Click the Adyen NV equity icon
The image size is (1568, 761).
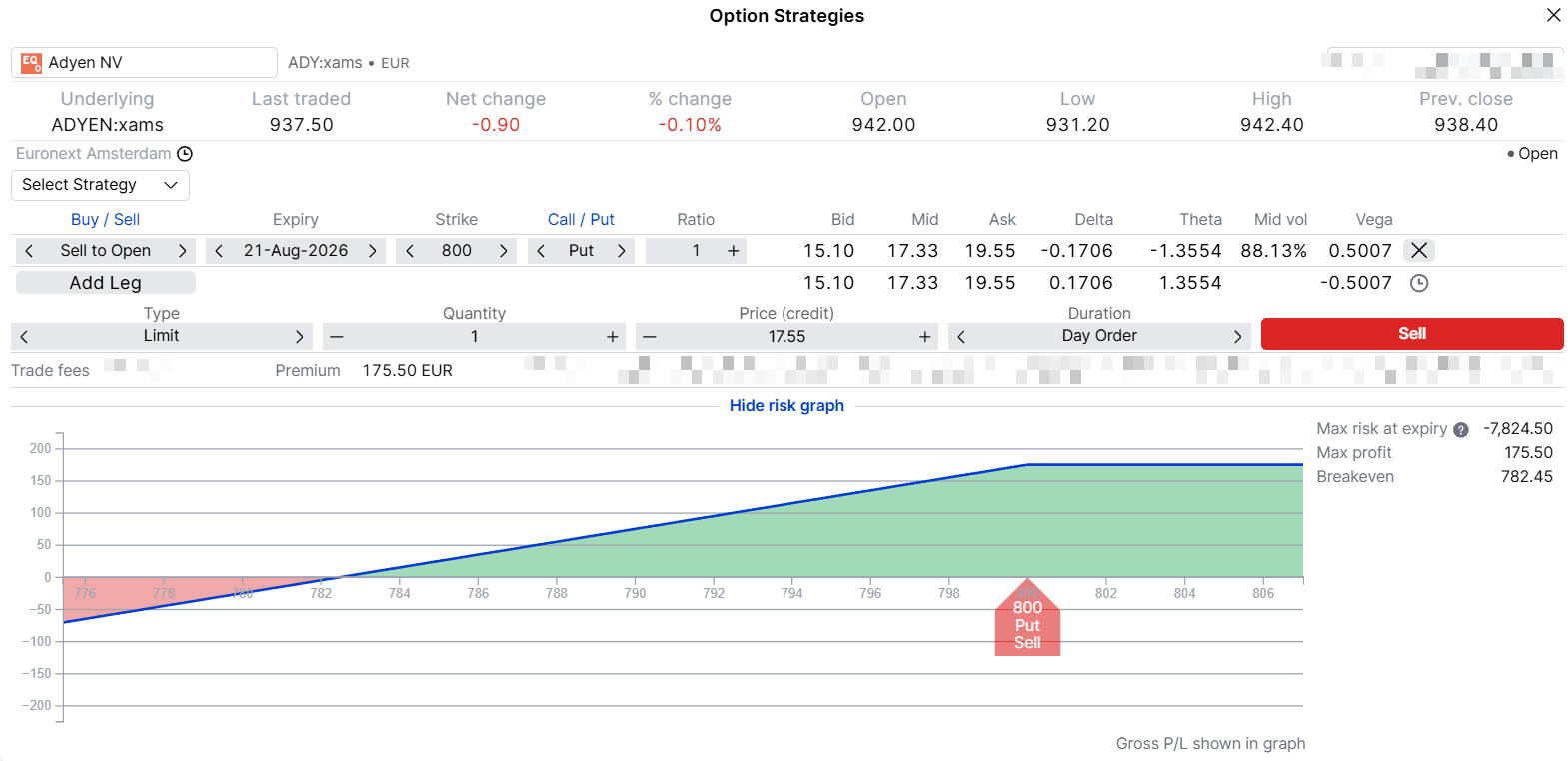pos(31,63)
